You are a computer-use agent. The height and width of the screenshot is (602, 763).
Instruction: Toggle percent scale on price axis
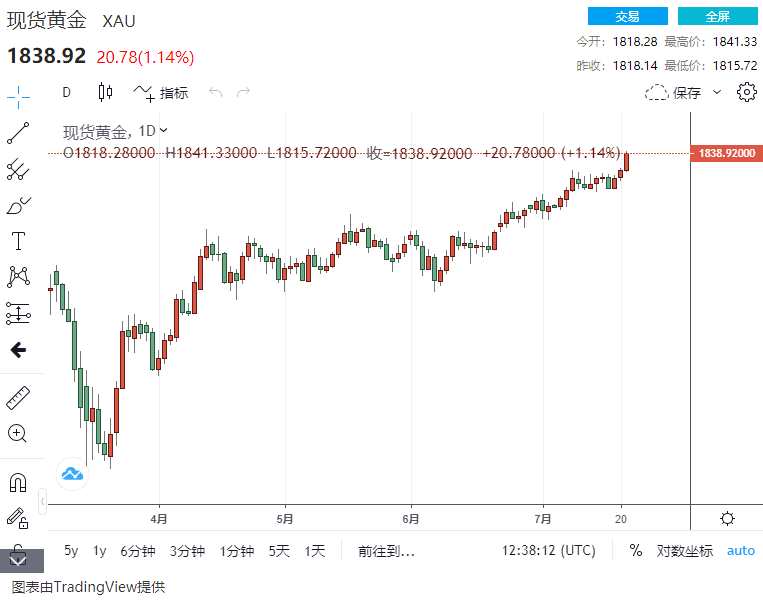pyautogui.click(x=636, y=550)
